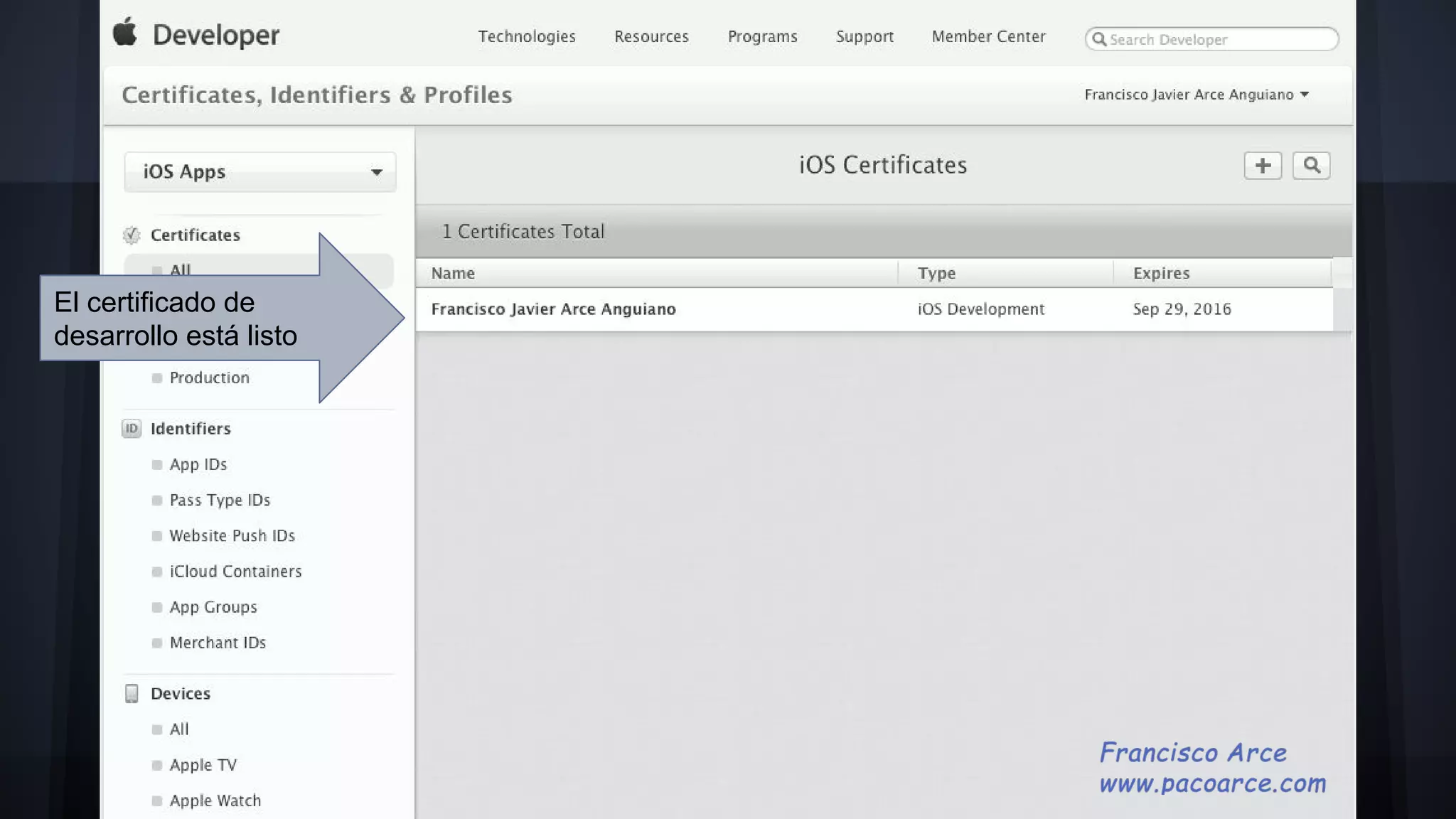Sort by the Name column header
The height and width of the screenshot is (819, 1456).
(x=657, y=273)
